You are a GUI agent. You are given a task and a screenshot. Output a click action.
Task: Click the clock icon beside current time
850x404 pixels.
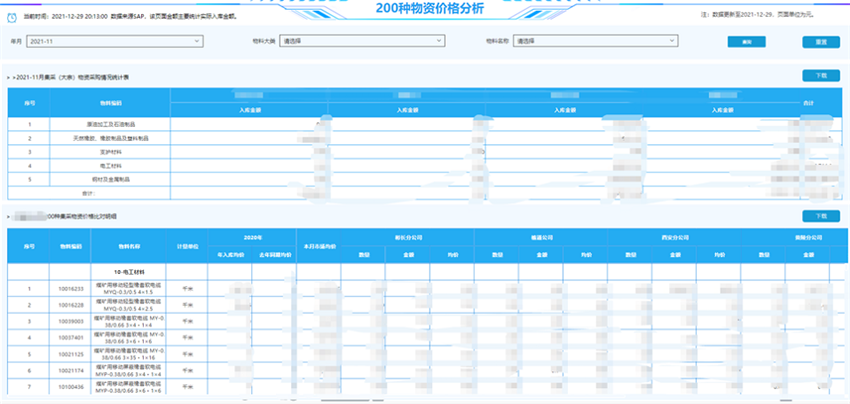pyautogui.click(x=14, y=18)
